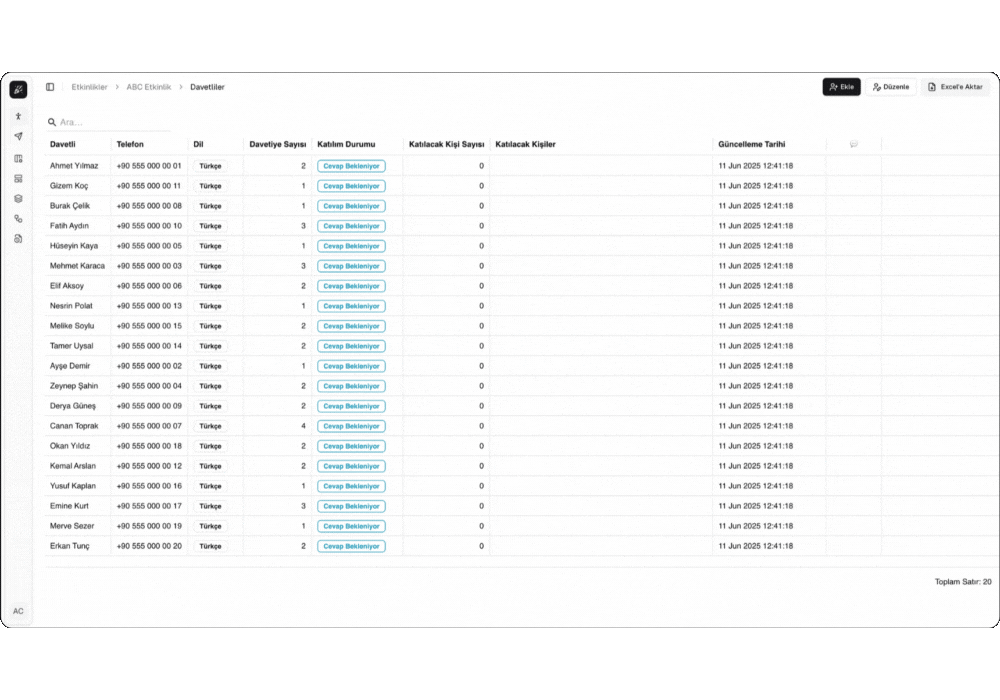Click Türkçe tag in Ahmet Yılmaz row
This screenshot has width=1000, height=700.
point(210,166)
